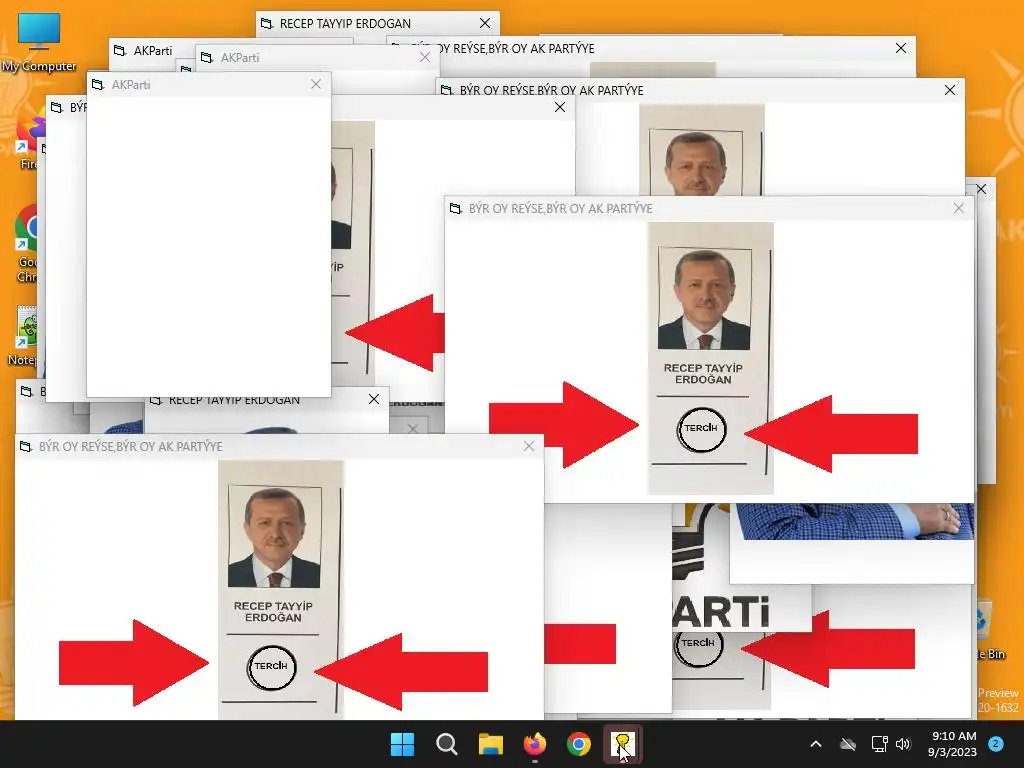This screenshot has height=768, width=1024.
Task: Open File Explorer from the taskbar
Action: pyautogui.click(x=490, y=744)
